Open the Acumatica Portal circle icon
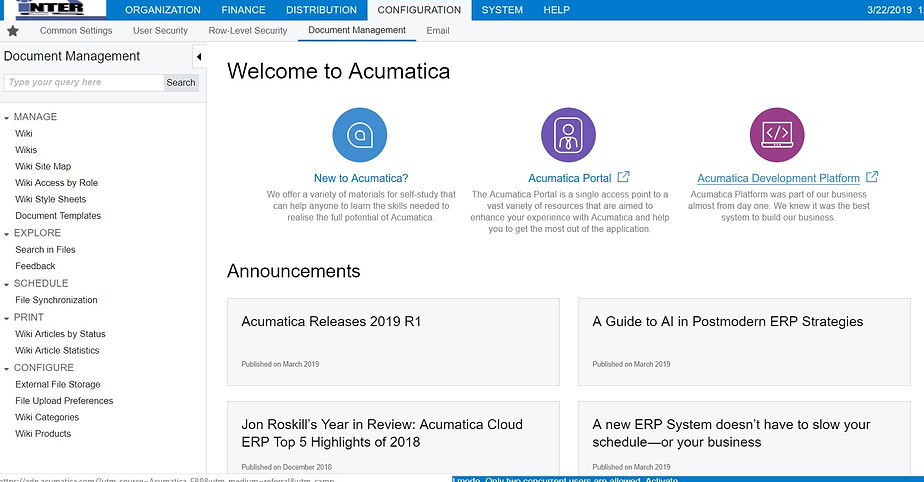 pos(568,135)
